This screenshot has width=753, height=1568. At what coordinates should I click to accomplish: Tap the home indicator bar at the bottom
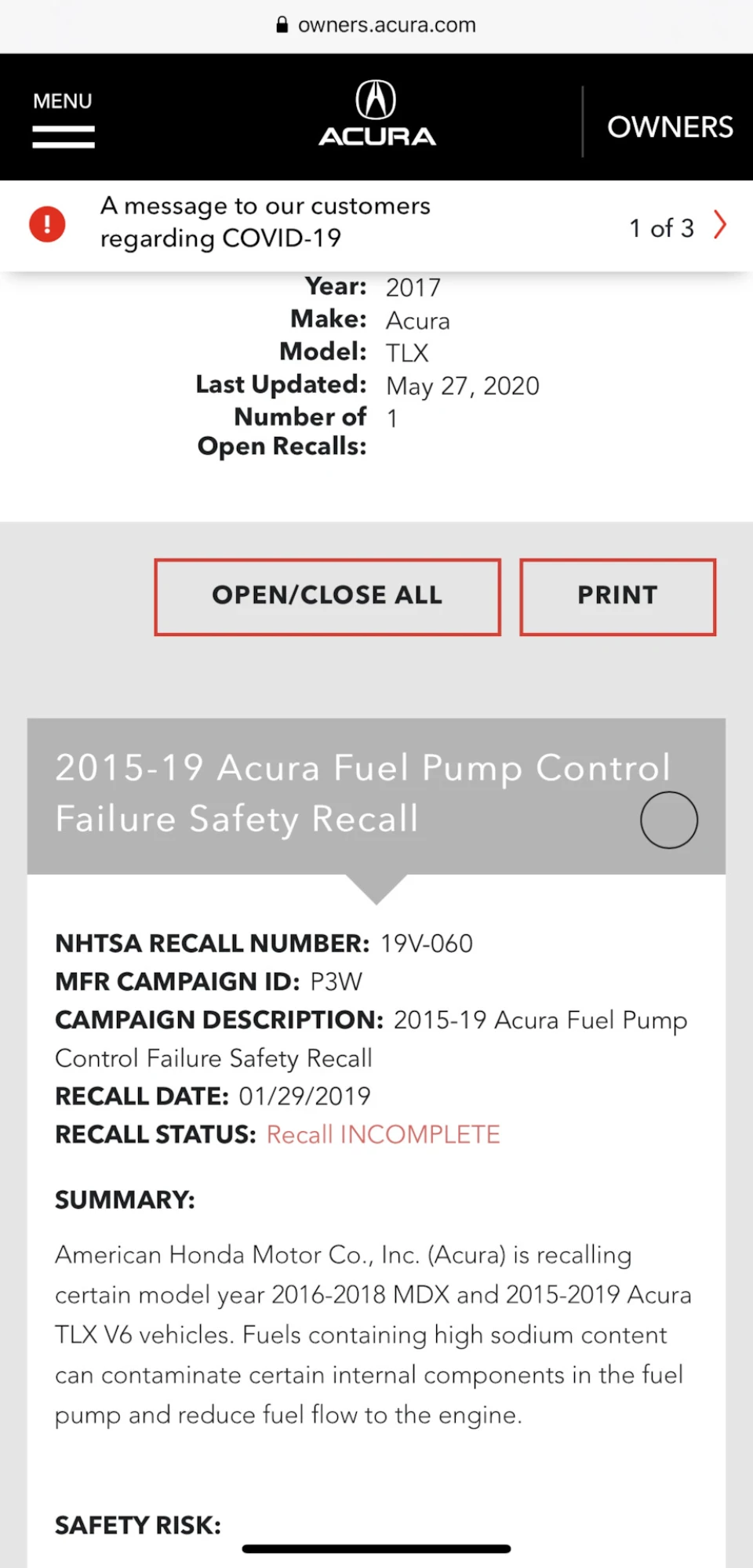click(x=376, y=1548)
